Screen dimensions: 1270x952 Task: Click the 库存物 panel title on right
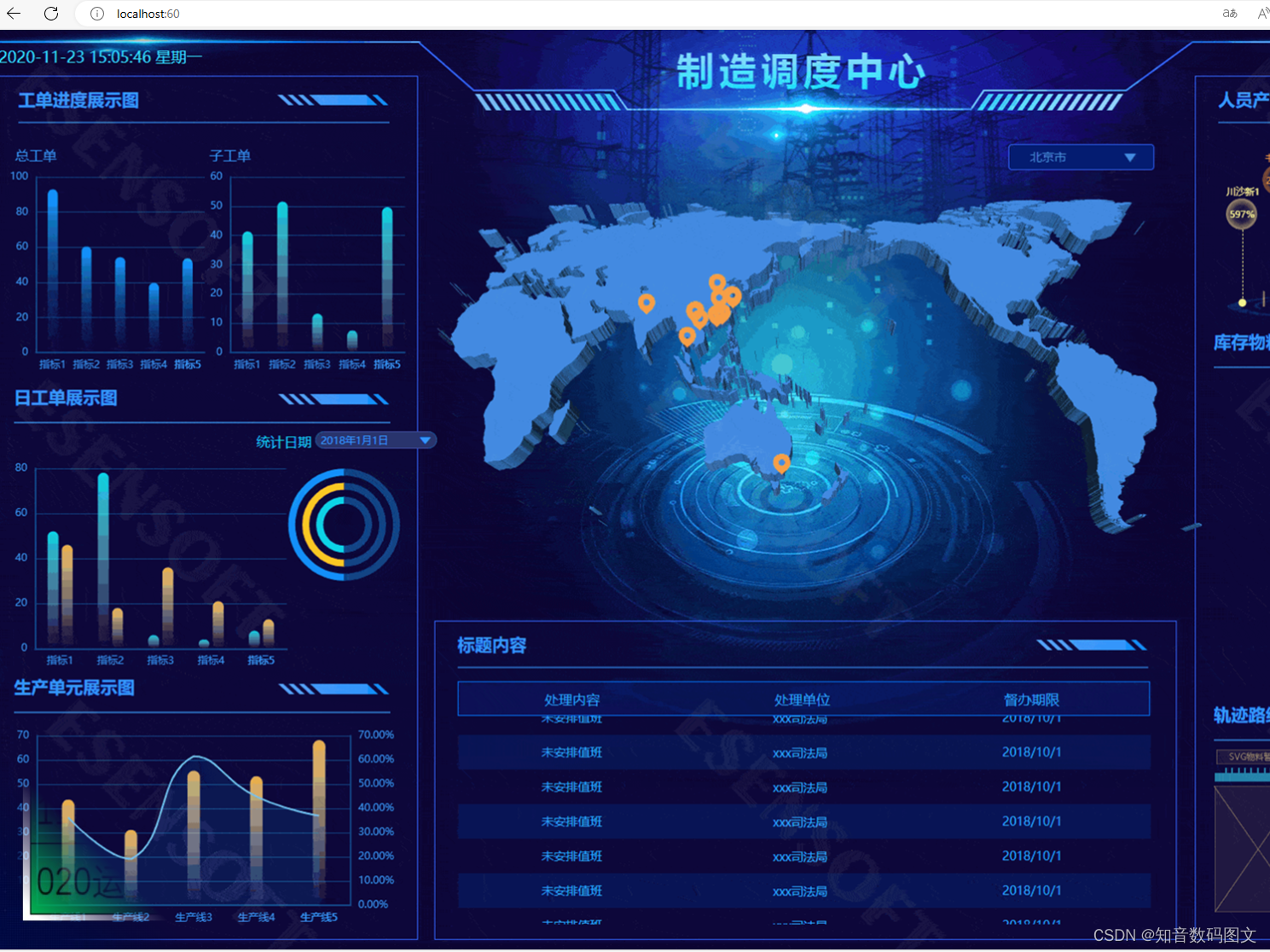[x=1242, y=343]
